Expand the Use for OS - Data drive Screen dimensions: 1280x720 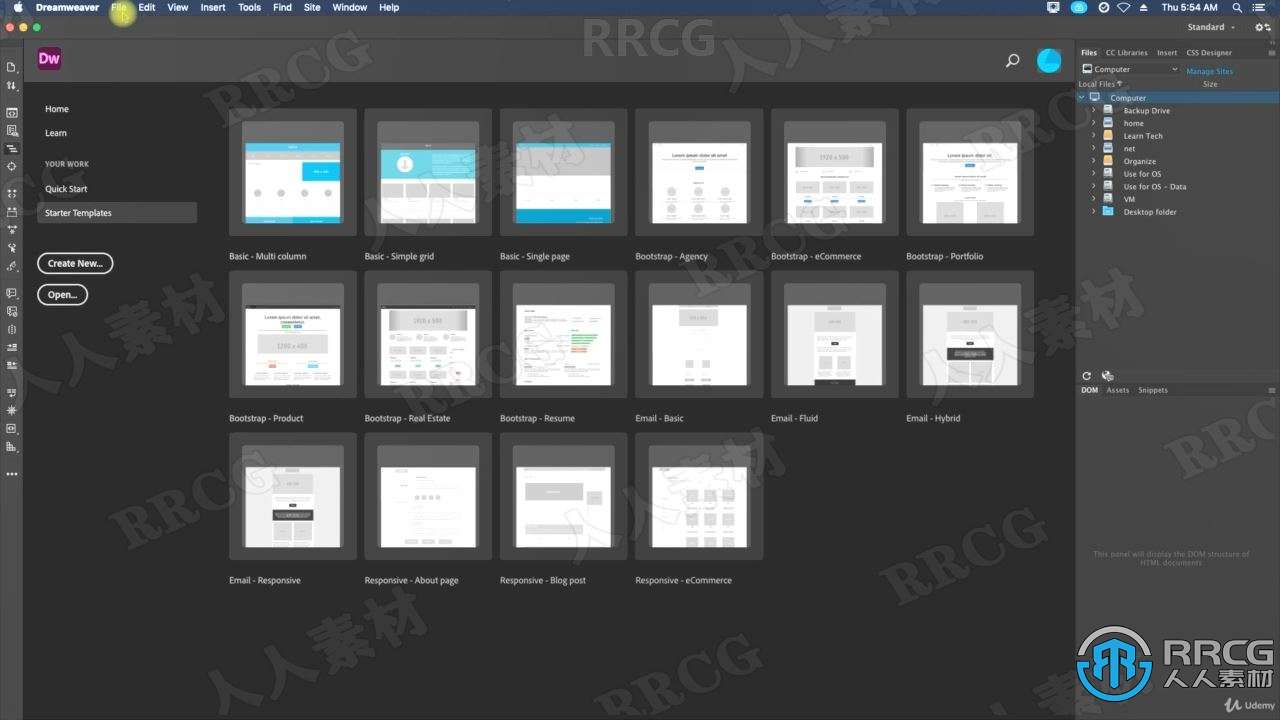point(1093,186)
